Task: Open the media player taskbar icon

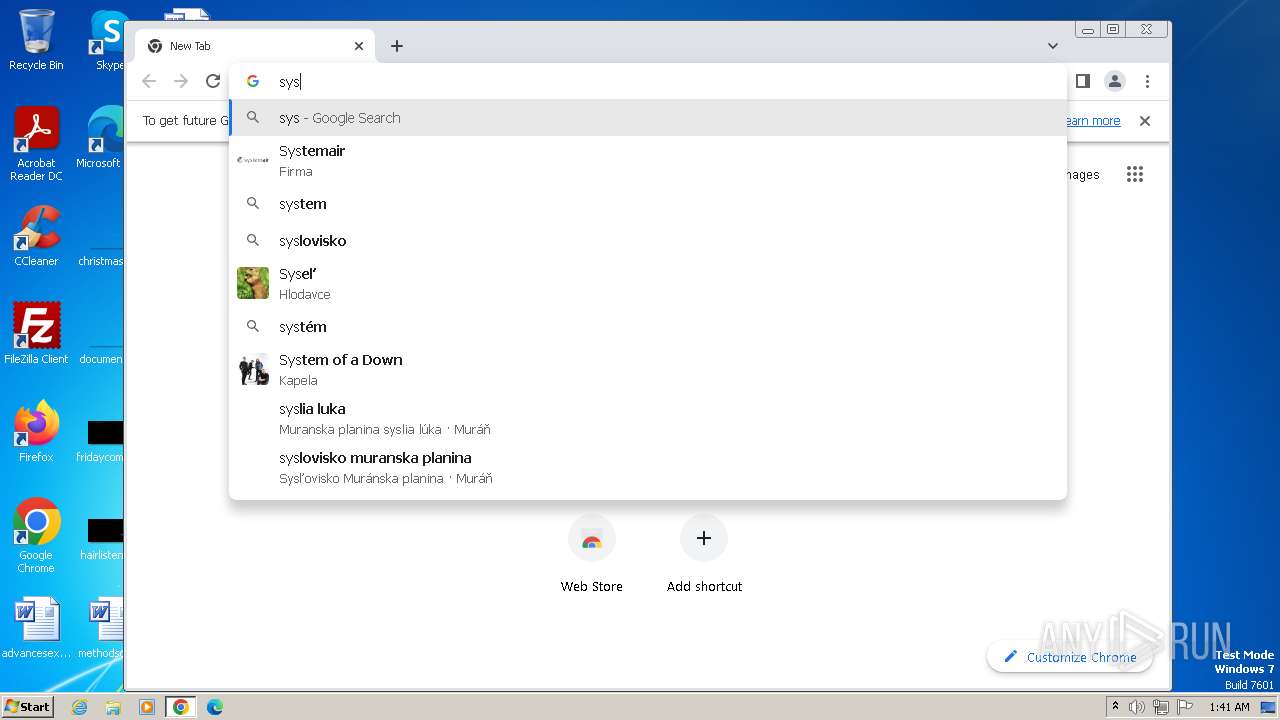Action: click(x=147, y=707)
